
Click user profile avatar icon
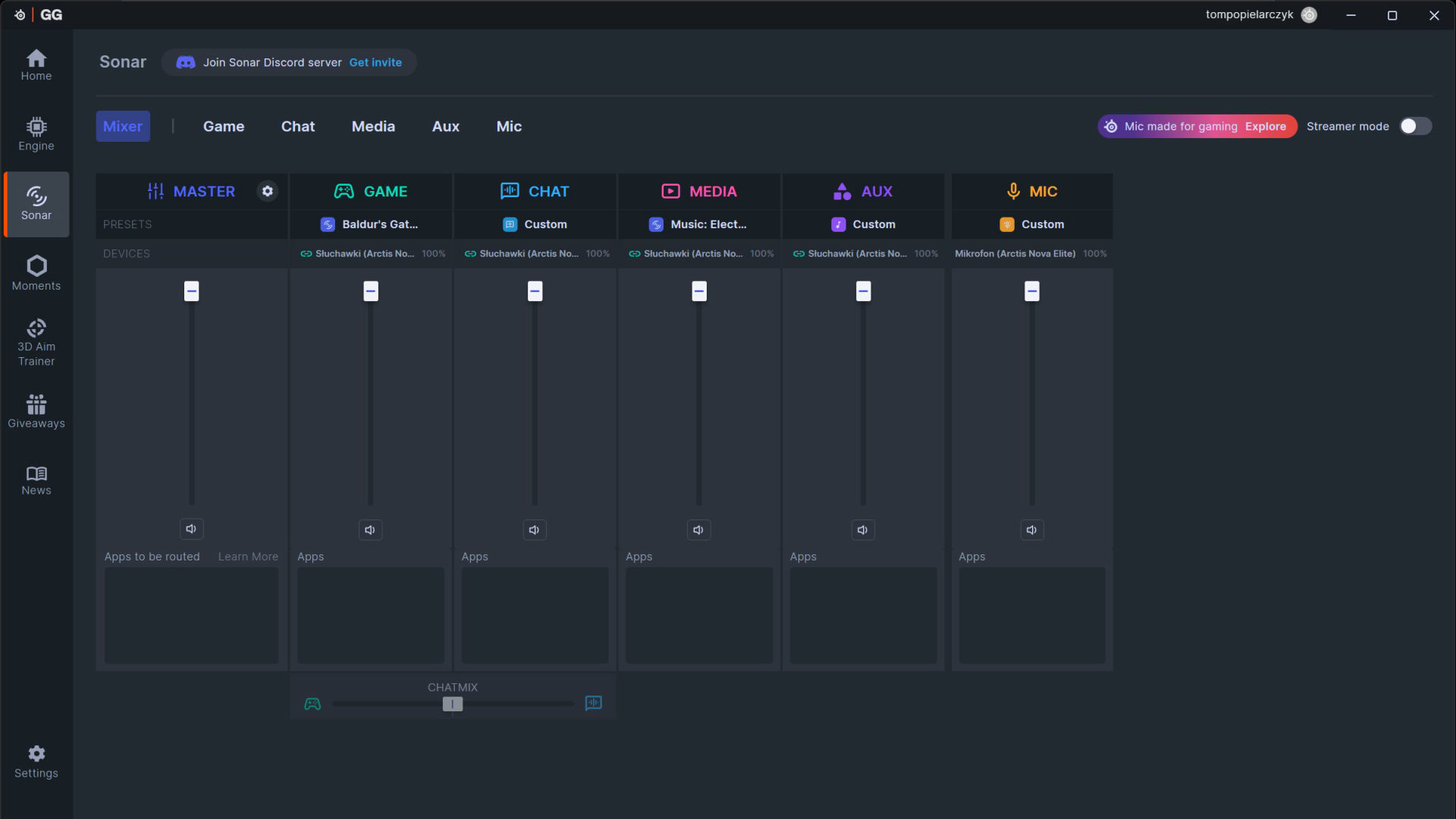pos(1309,14)
